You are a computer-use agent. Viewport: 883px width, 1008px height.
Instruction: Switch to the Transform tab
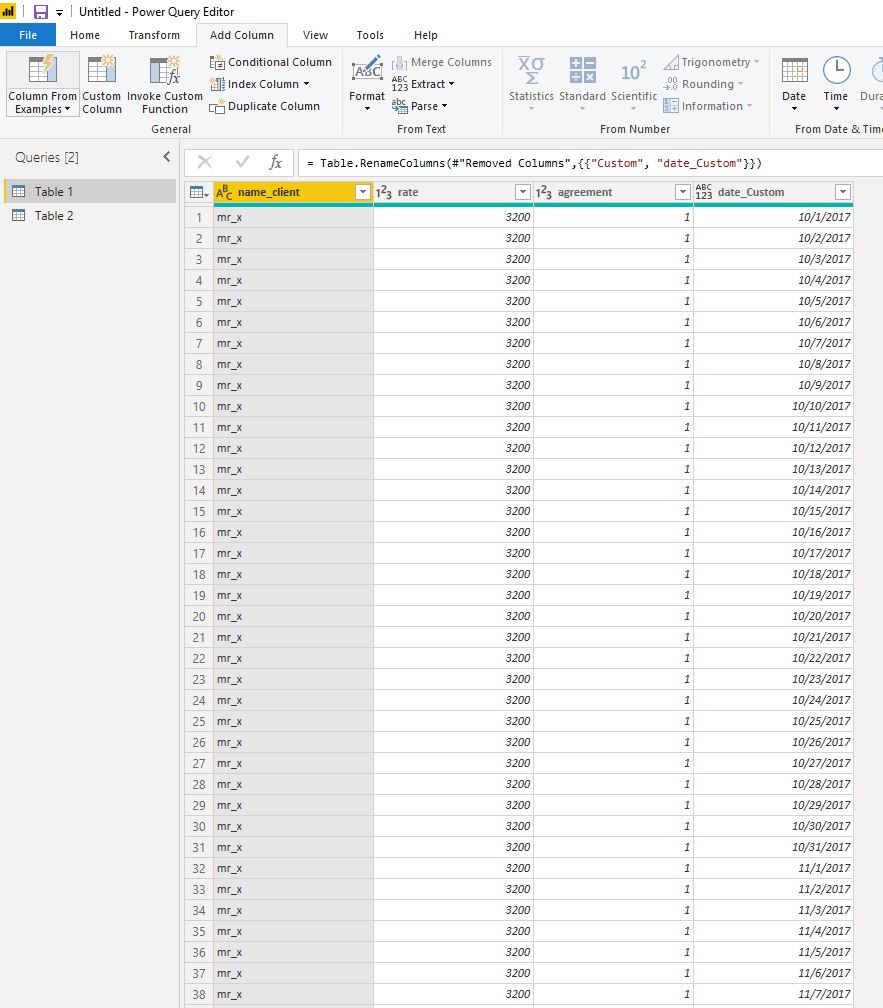154,35
